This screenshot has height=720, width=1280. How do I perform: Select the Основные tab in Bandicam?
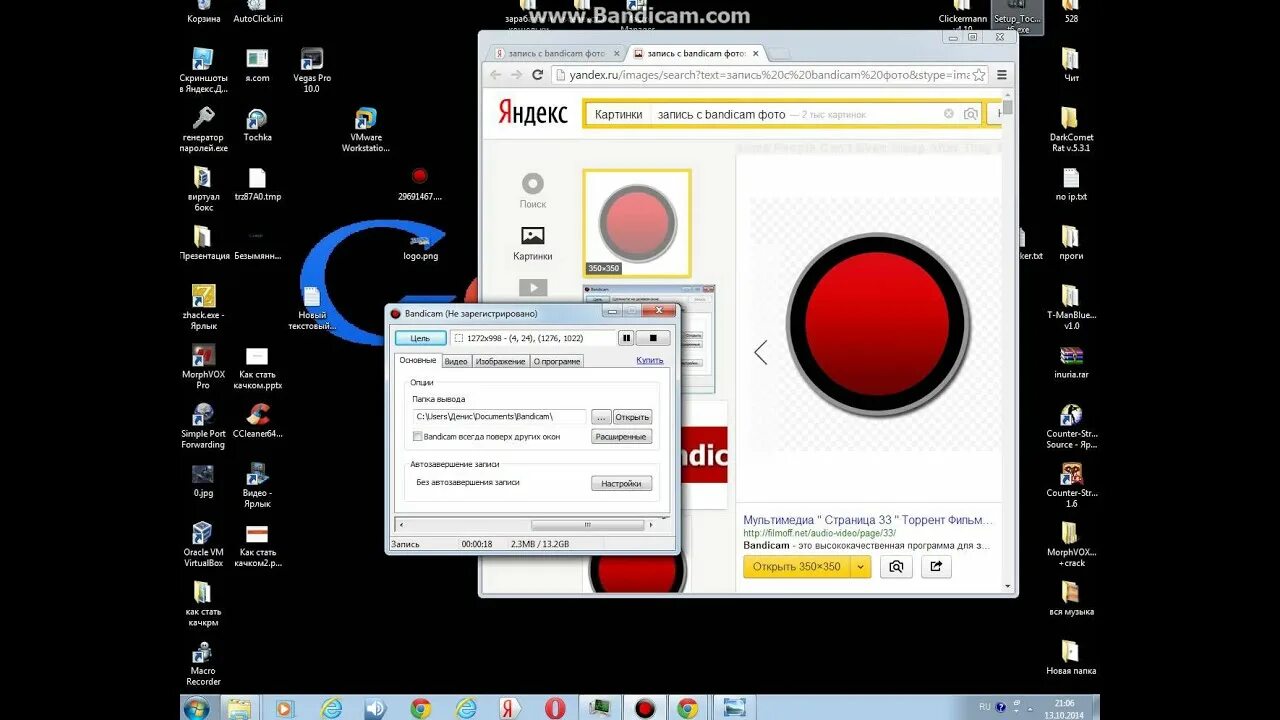coord(417,360)
